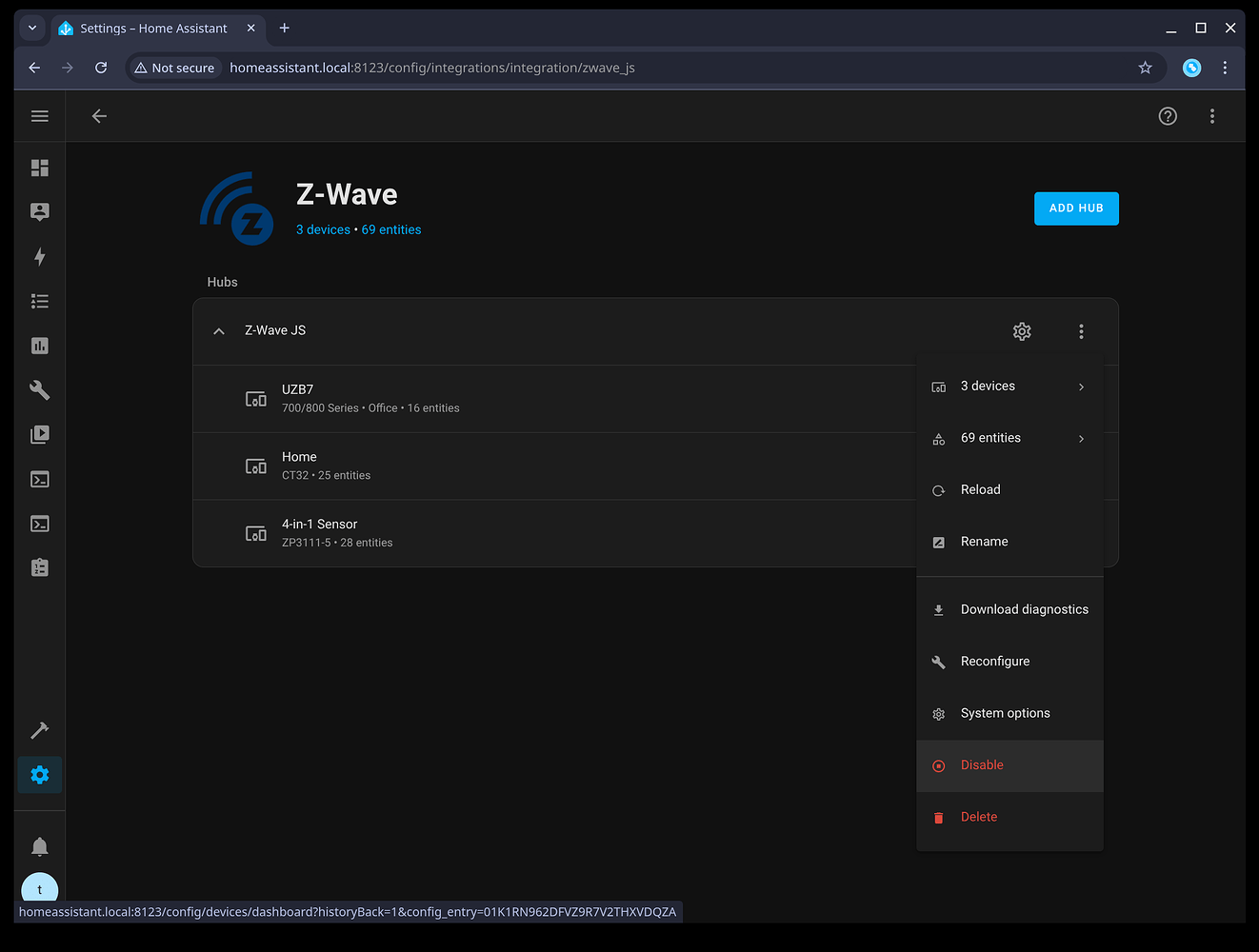Open the Z-Wave JS hub configure gear
The height and width of the screenshot is (952, 1259).
click(1021, 331)
